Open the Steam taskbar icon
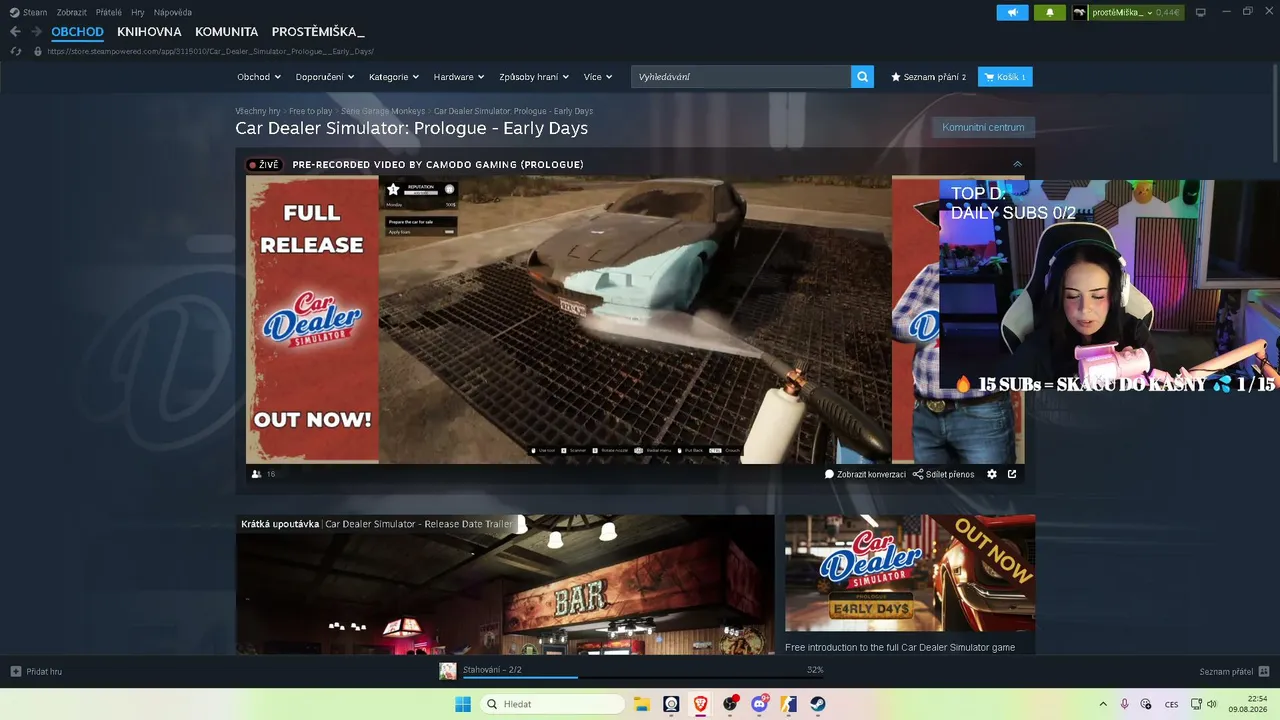 (x=817, y=704)
